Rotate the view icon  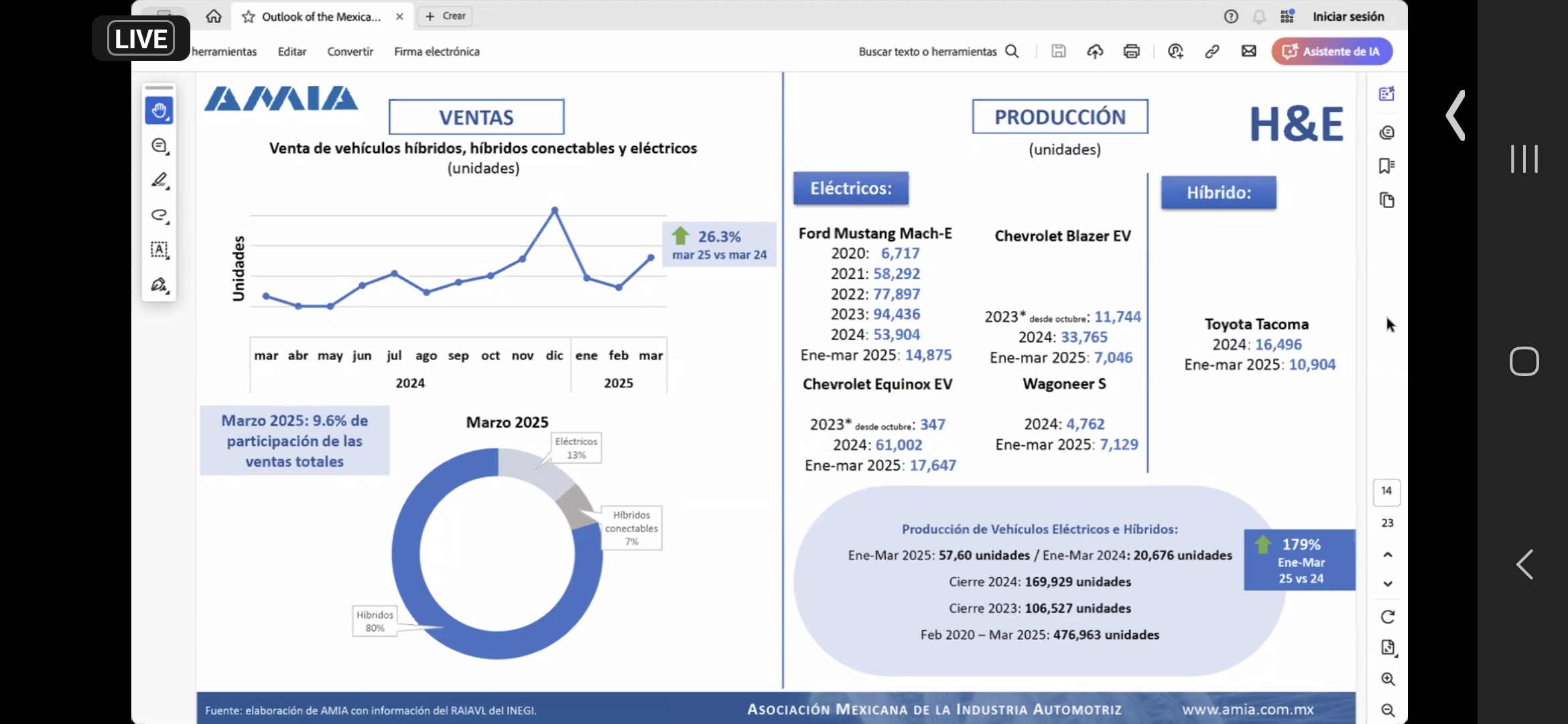click(x=1388, y=617)
